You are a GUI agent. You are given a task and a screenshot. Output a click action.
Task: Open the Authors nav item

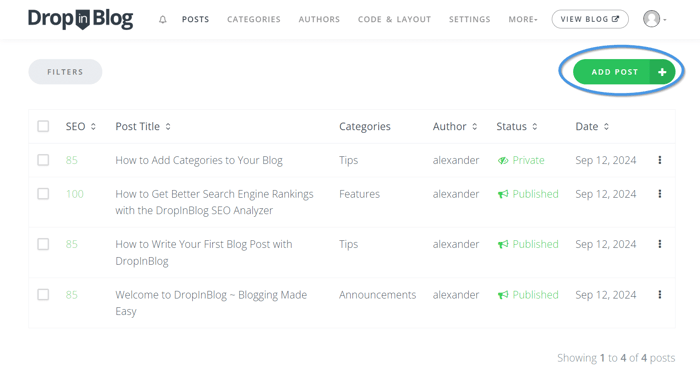(x=319, y=19)
